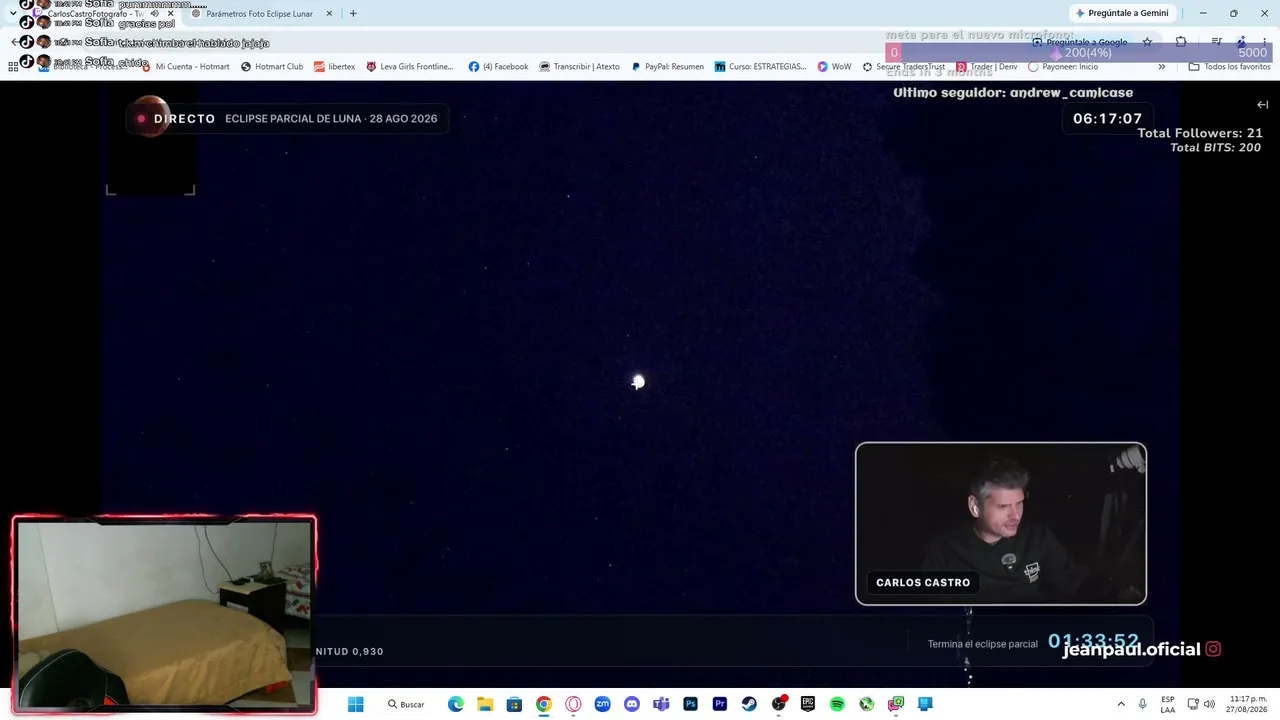Viewport: 1280px width, 720px height.
Task: Expand the hidden system tray icons chevron
Action: [1121, 704]
